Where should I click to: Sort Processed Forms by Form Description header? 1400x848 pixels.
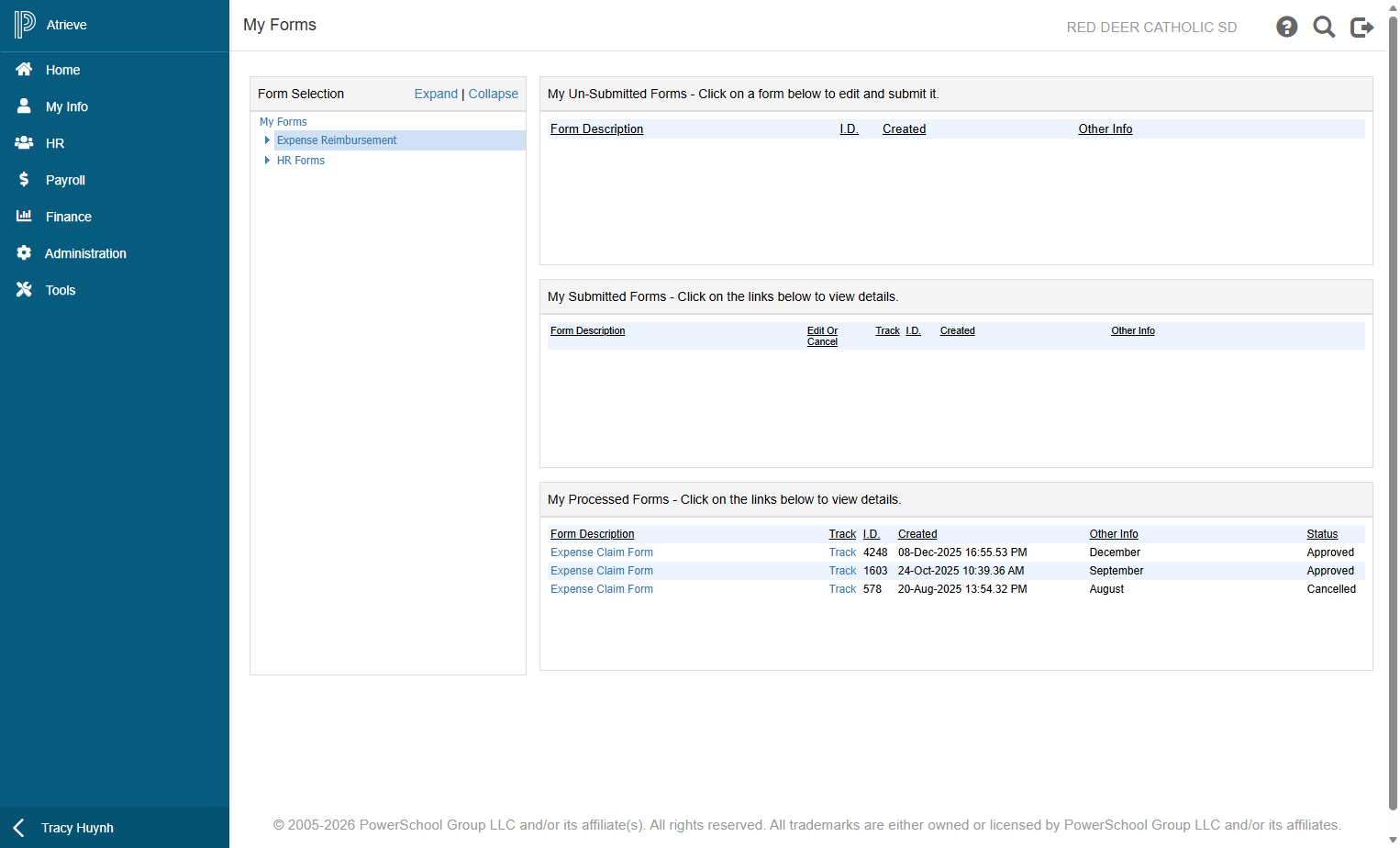click(592, 534)
